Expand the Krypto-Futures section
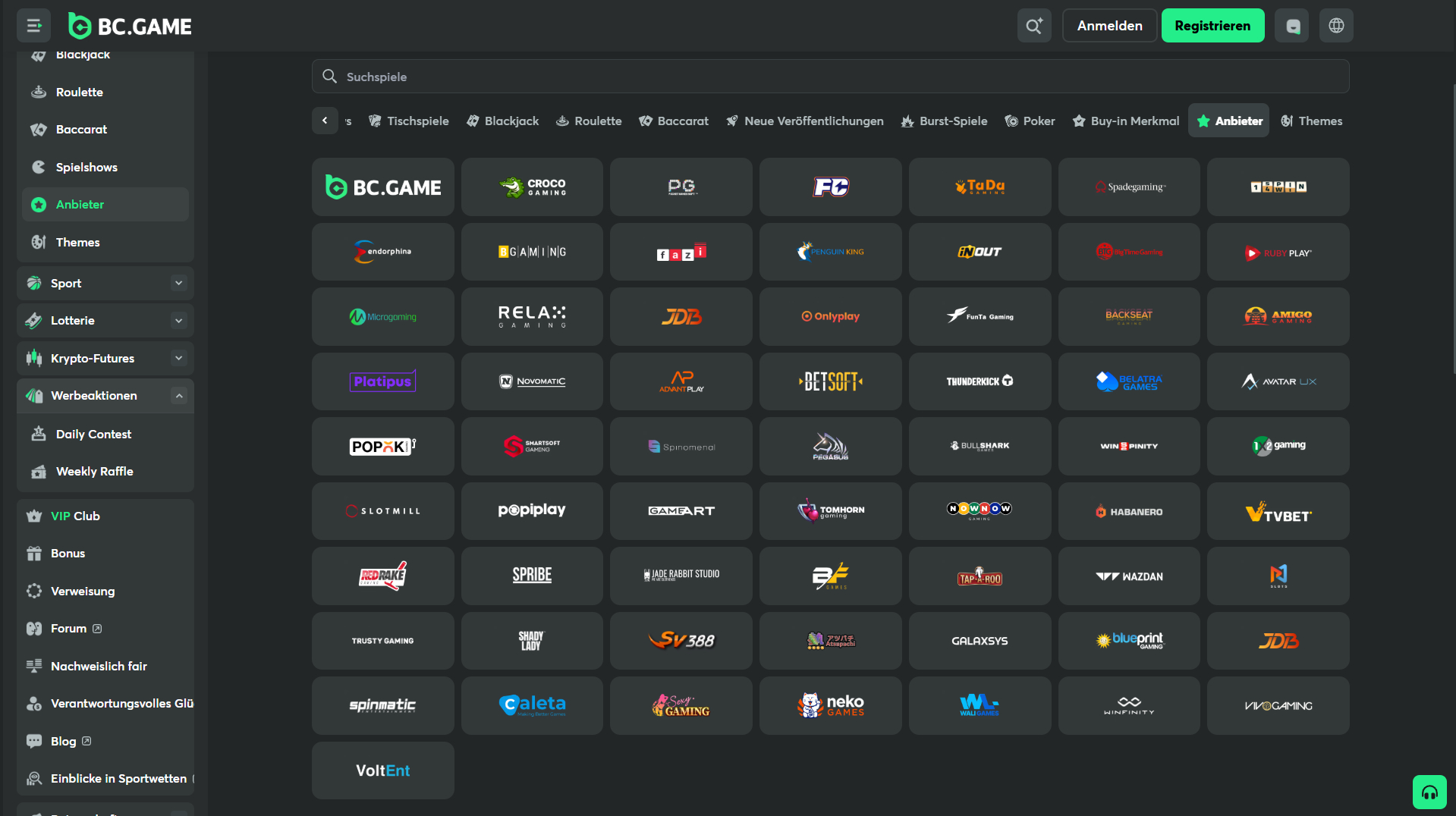The image size is (1456, 816). tap(178, 358)
